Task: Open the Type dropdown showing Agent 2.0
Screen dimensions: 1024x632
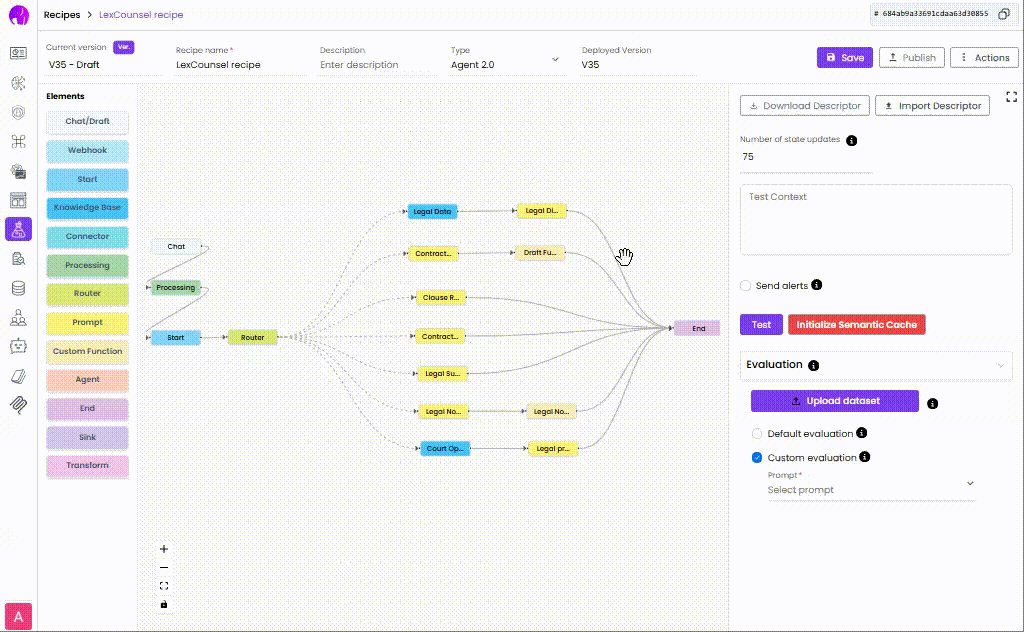Action: tap(505, 64)
